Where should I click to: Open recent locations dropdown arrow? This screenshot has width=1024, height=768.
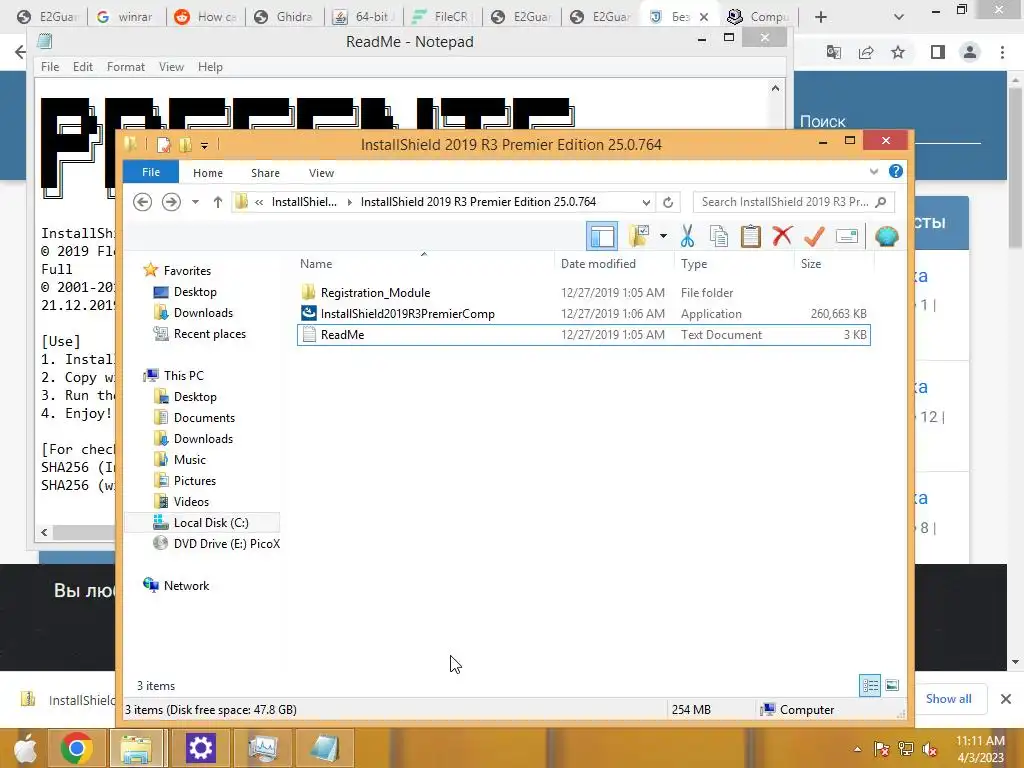tap(195, 202)
